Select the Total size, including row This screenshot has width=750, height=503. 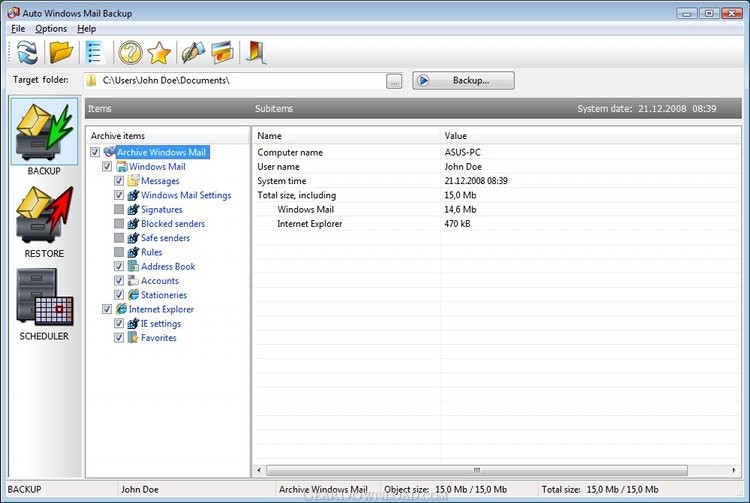[496, 195]
